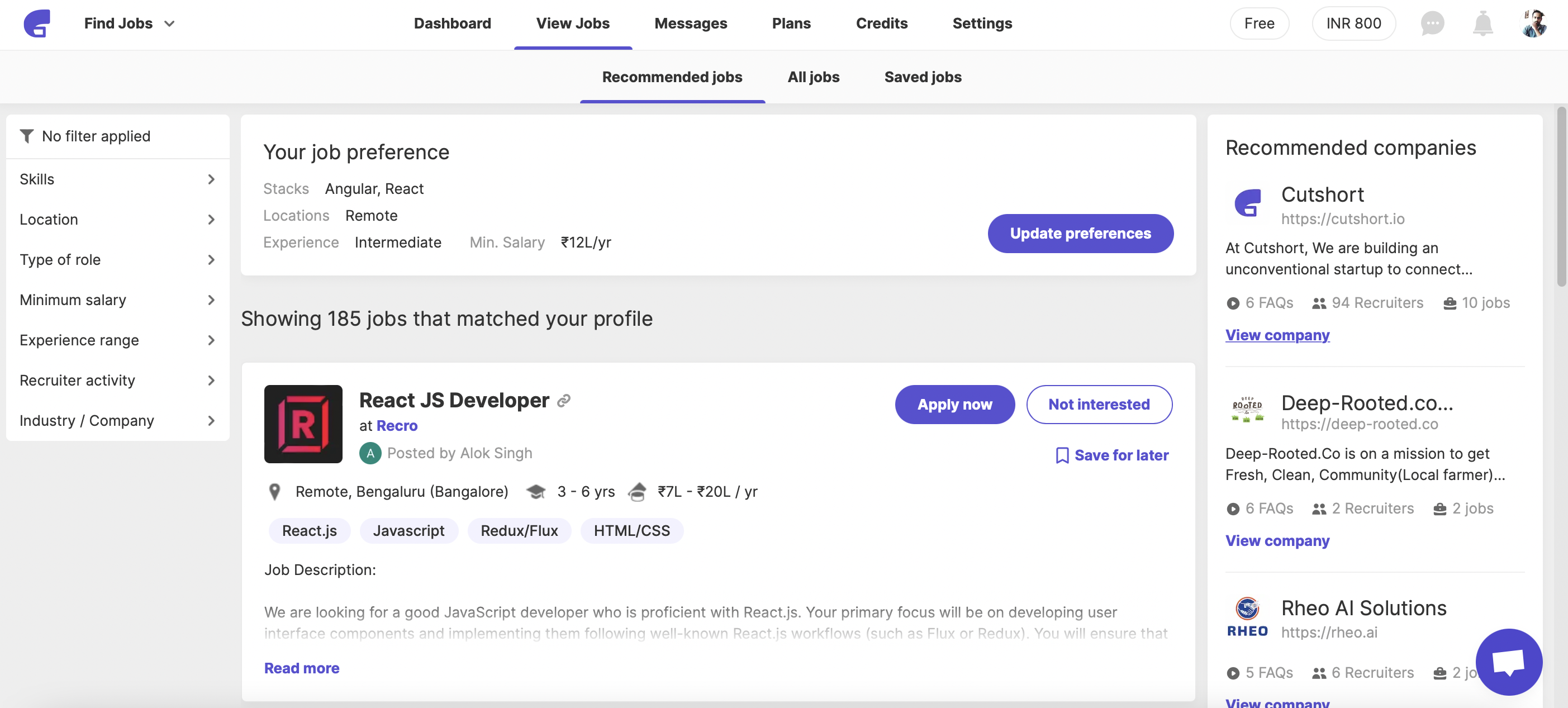Click the React.js skill tag

309,531
